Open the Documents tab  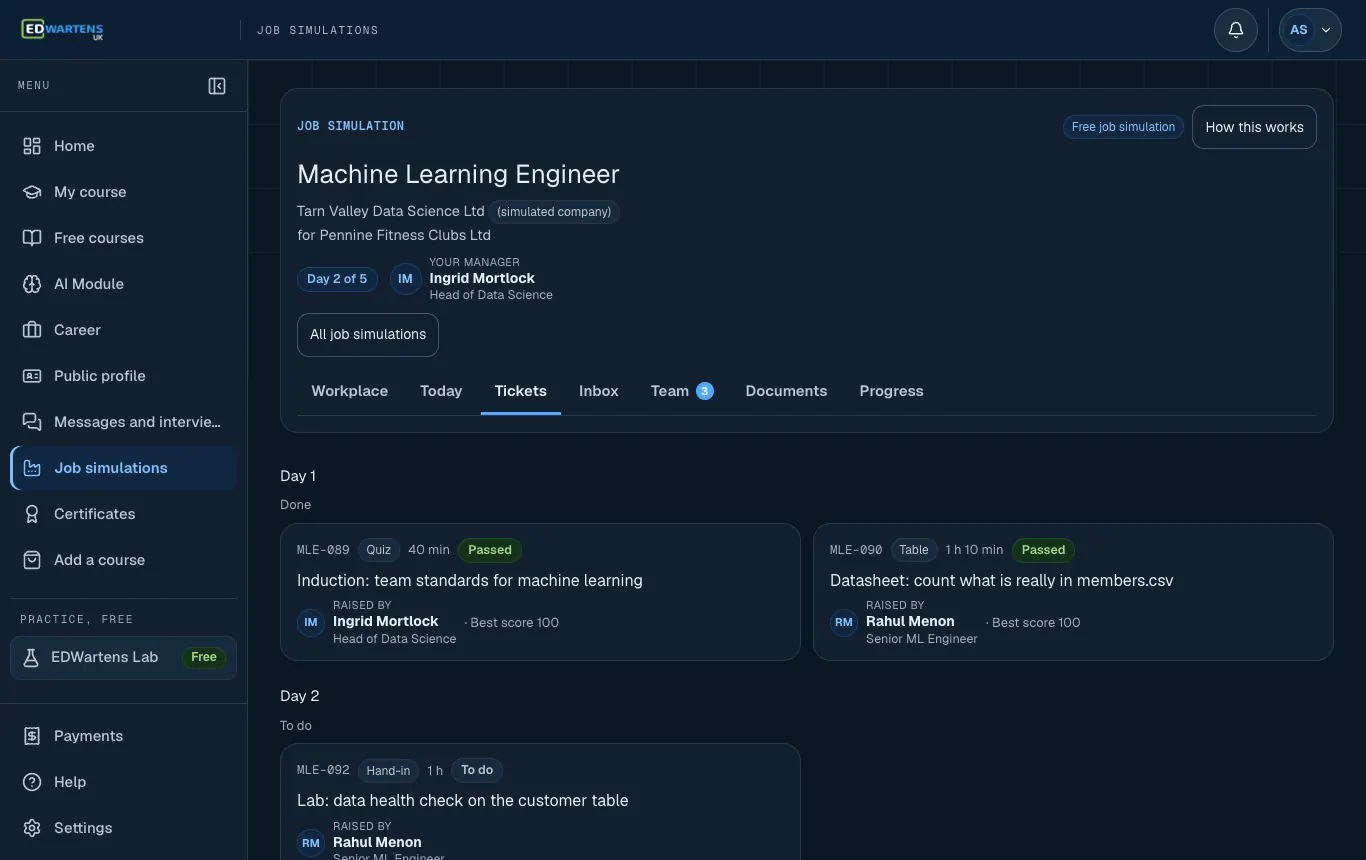[786, 391]
